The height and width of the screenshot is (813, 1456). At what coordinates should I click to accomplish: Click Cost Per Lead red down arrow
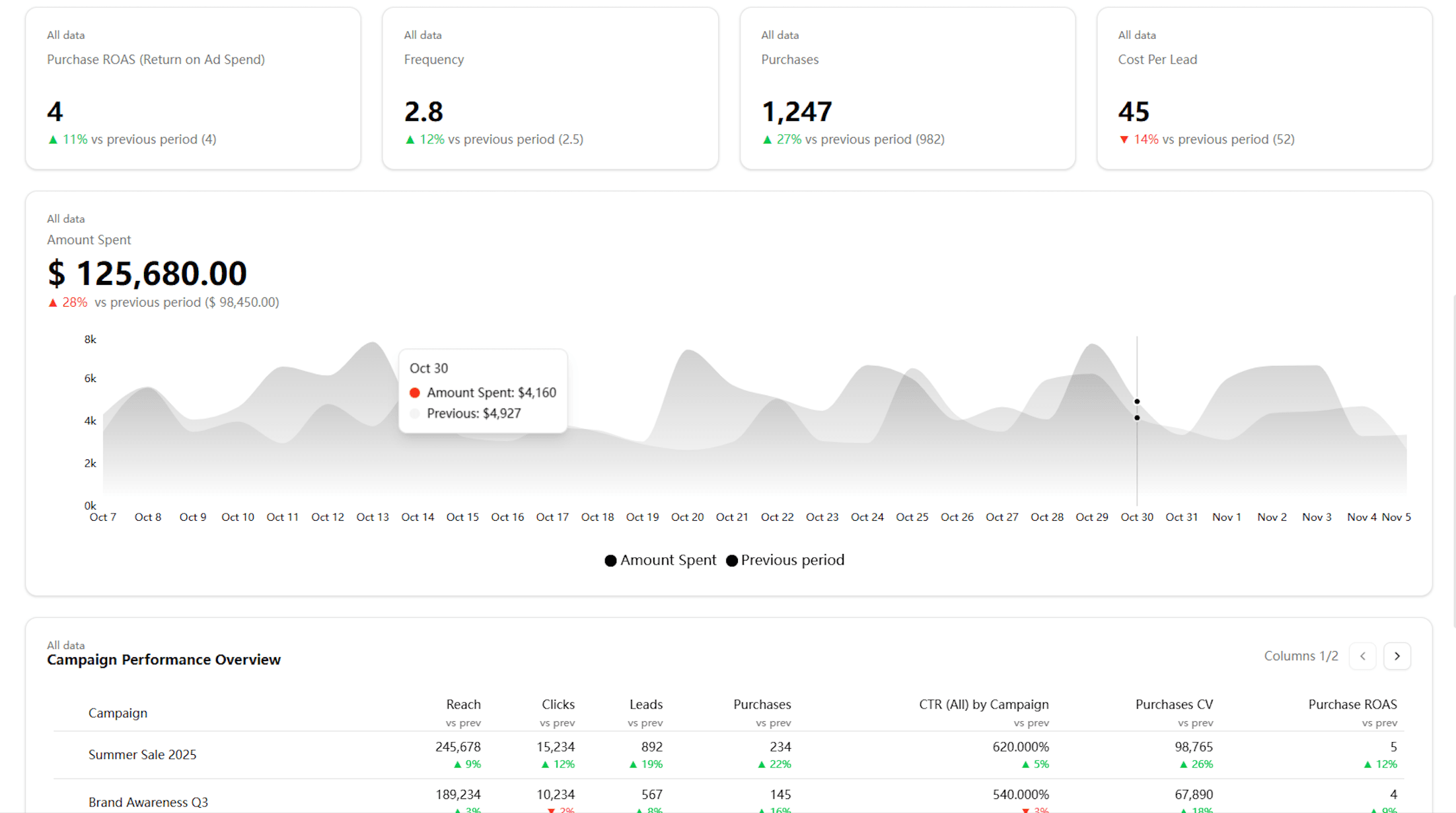(x=1124, y=139)
